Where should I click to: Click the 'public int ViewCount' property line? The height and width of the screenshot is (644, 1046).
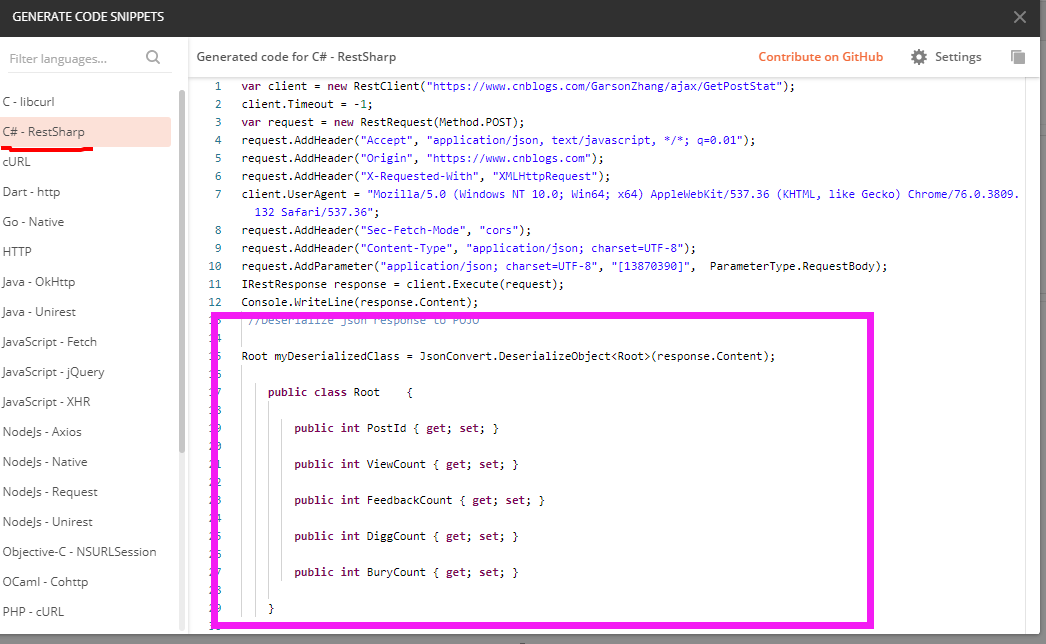[406, 464]
